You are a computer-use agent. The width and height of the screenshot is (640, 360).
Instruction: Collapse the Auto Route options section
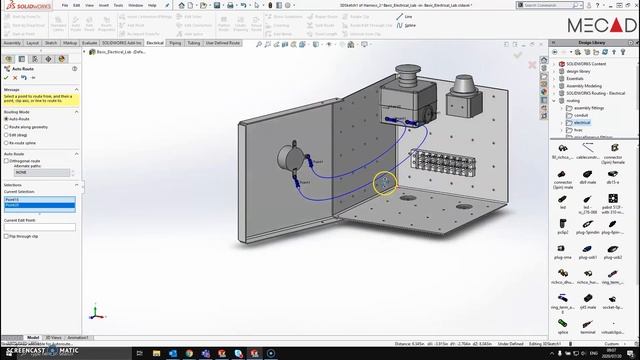[x=76, y=154]
